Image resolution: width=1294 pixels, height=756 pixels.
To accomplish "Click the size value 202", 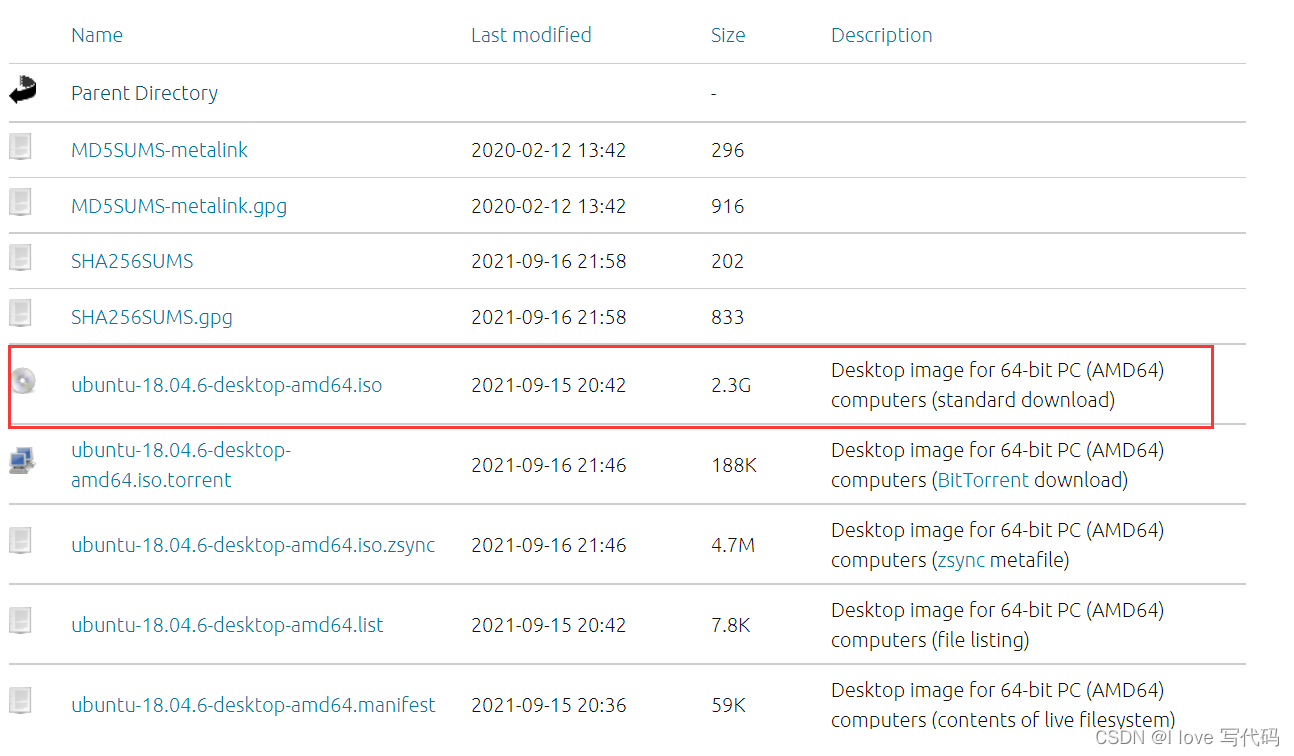I will (x=728, y=261).
